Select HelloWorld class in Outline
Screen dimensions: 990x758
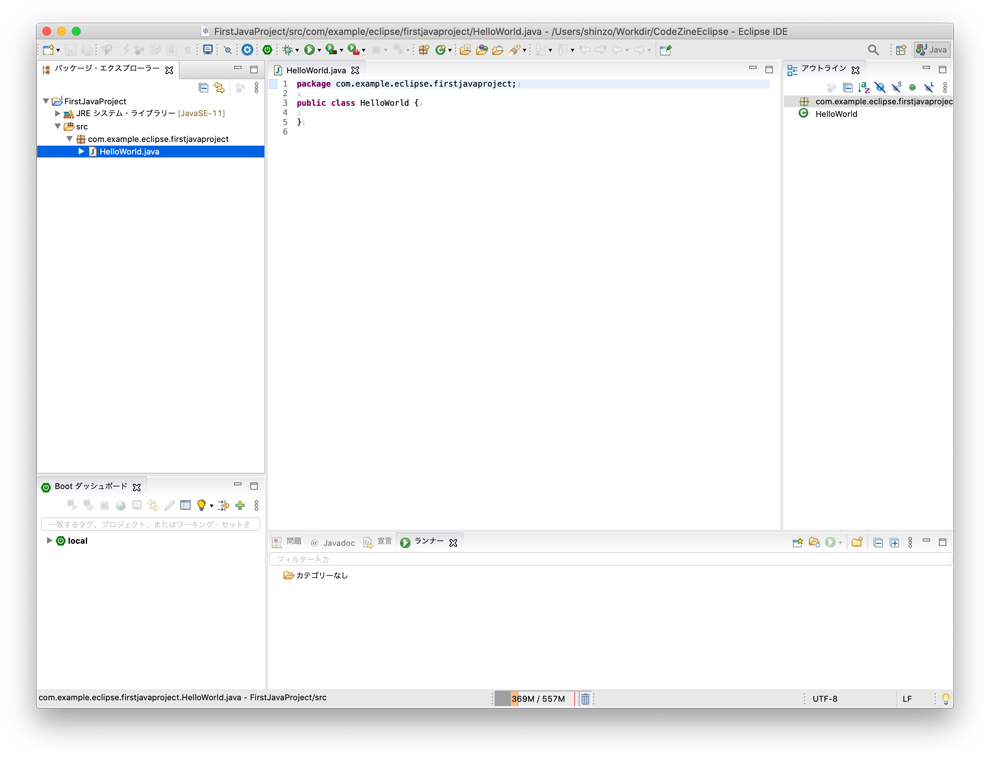tap(836, 114)
